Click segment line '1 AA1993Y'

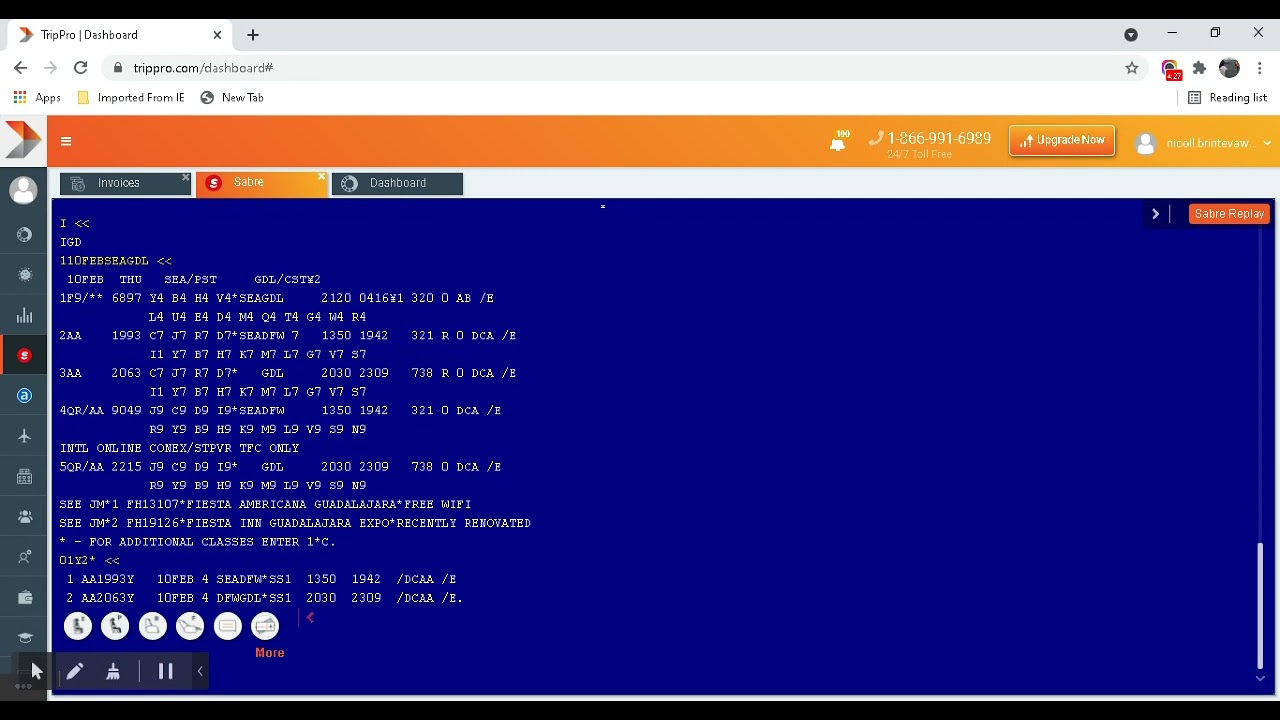pos(261,579)
